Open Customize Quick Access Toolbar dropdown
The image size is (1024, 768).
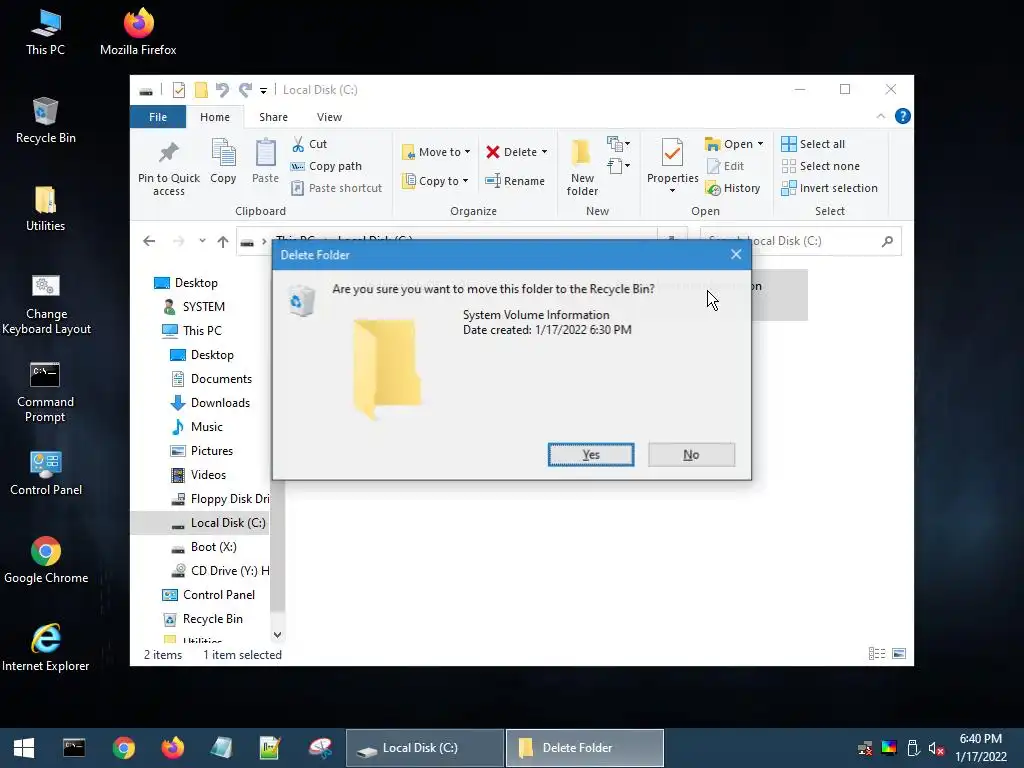coord(263,90)
